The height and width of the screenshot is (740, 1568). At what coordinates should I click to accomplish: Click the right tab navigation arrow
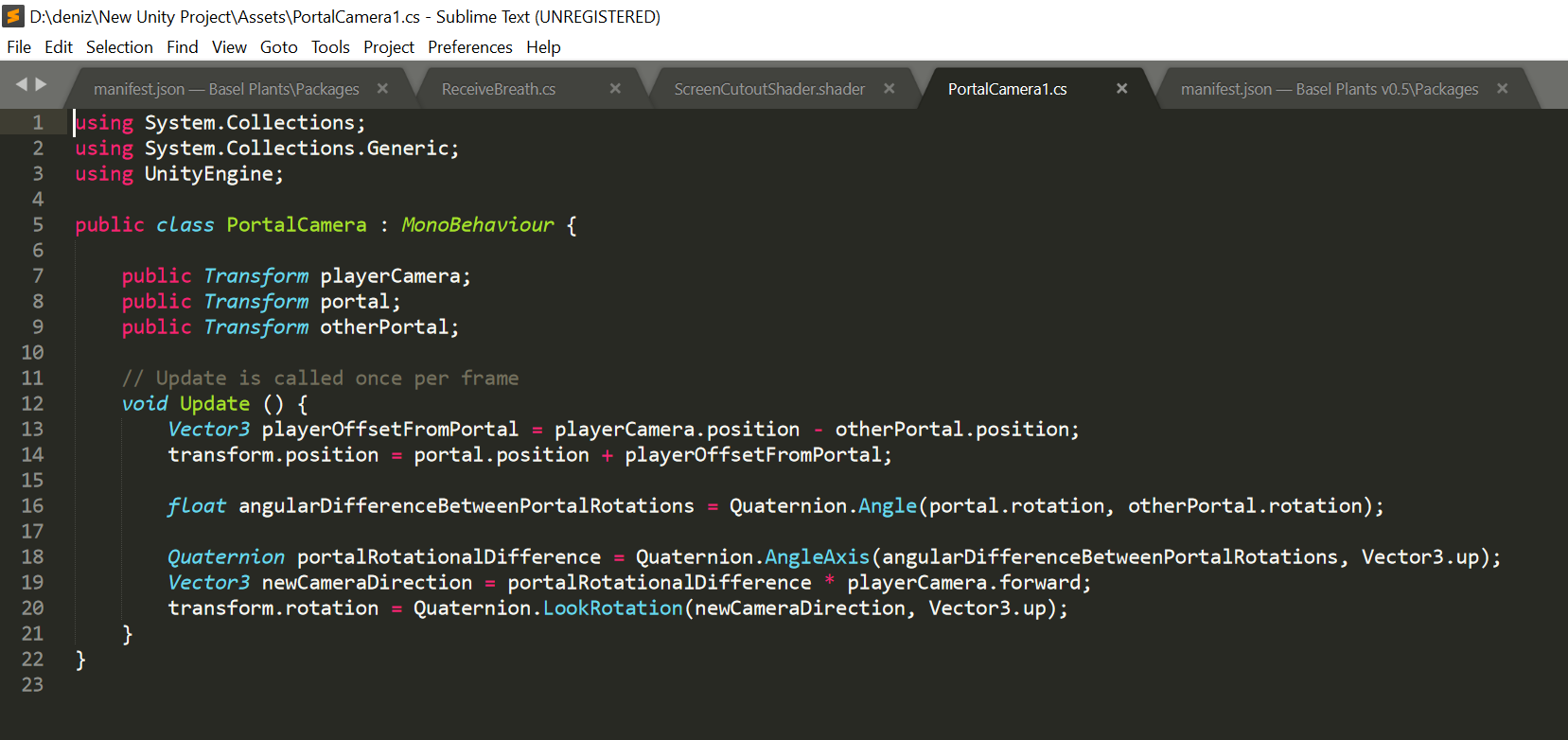click(x=41, y=84)
